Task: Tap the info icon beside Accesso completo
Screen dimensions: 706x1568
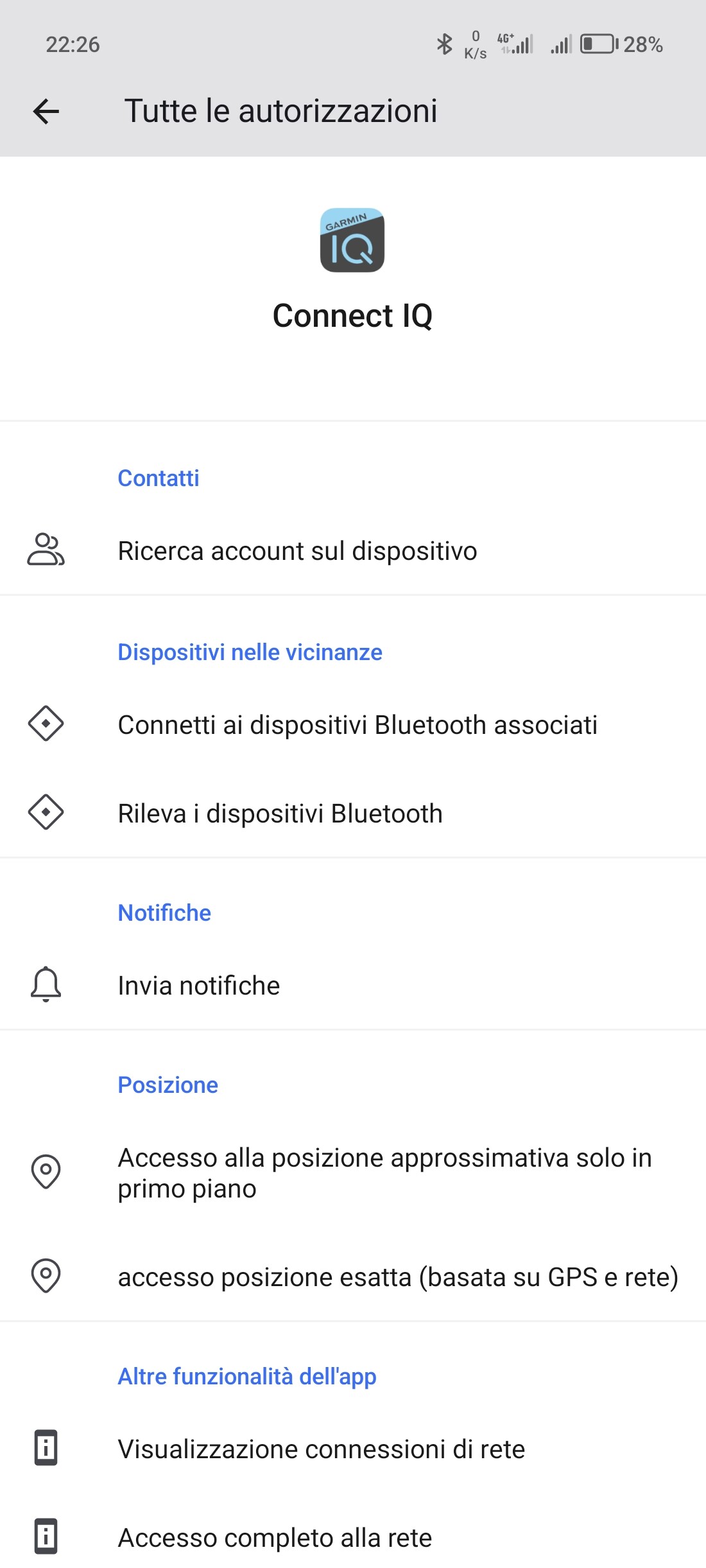Action: click(x=46, y=1537)
